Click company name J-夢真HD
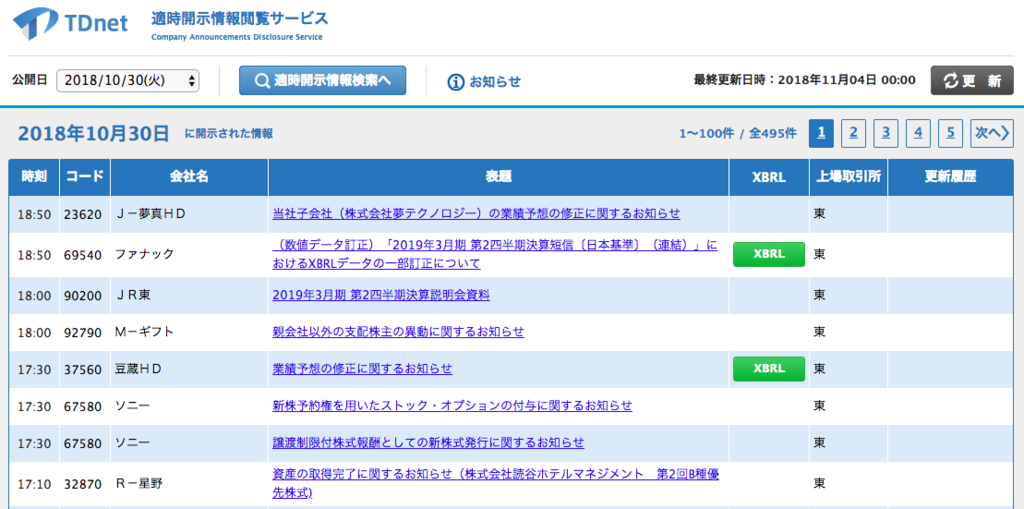The height and width of the screenshot is (509, 1024). coord(150,214)
